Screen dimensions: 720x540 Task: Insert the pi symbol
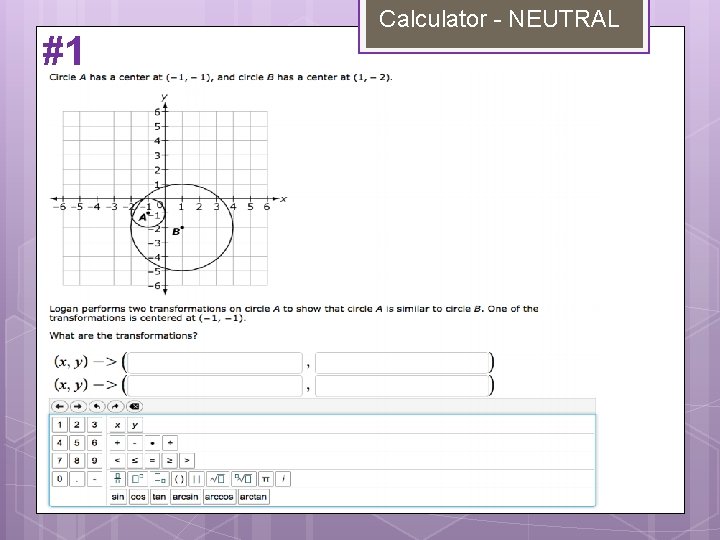pyautogui.click(x=265, y=479)
